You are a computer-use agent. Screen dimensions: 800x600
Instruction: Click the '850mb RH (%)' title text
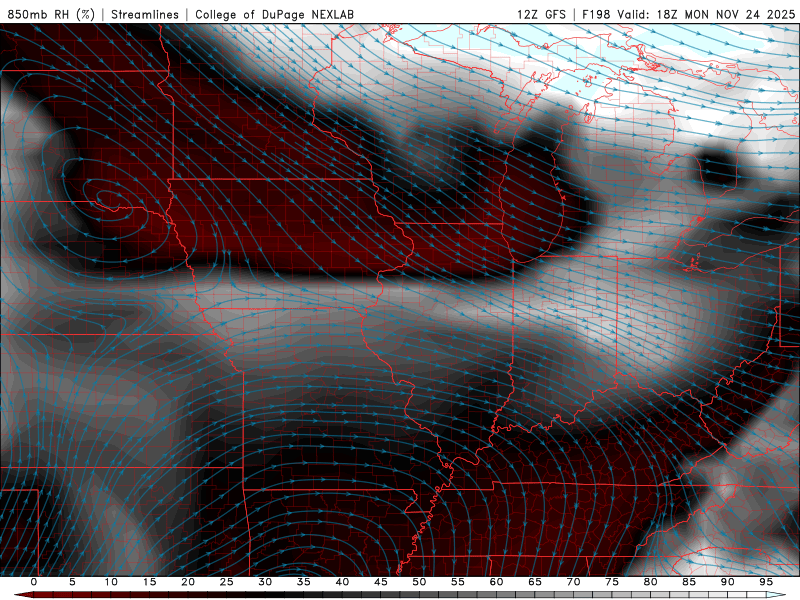click(x=51, y=15)
